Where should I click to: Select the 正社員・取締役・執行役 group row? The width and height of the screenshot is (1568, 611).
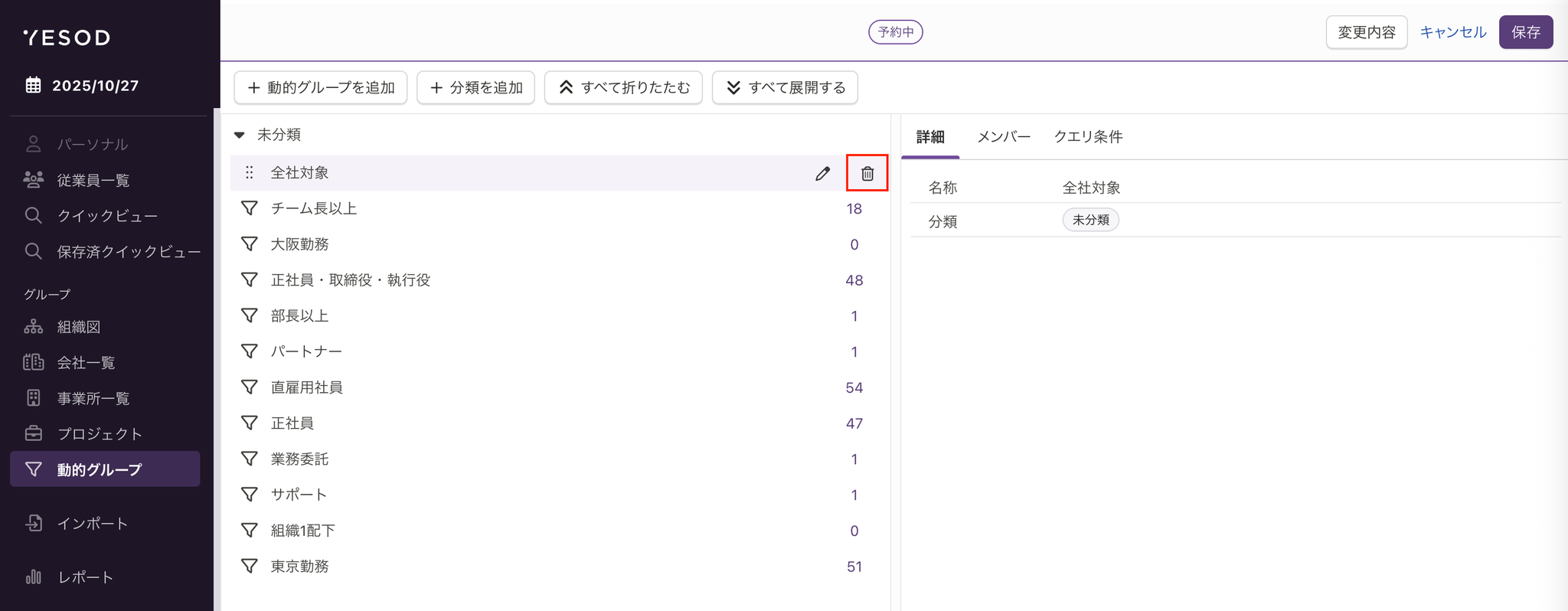pos(350,280)
